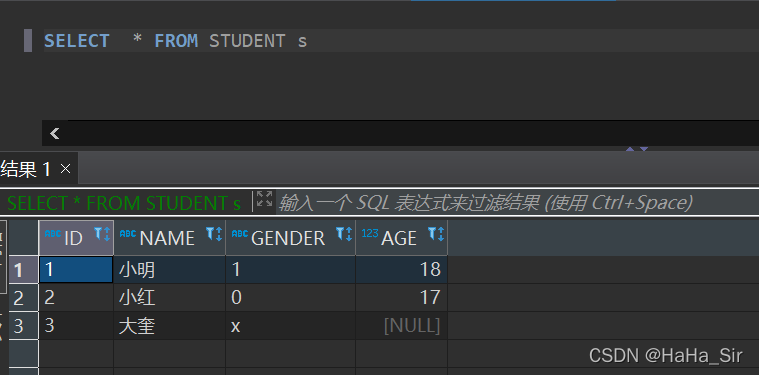Screen dimensions: 759x375
Task: Select the ID column header
Action: point(76,238)
